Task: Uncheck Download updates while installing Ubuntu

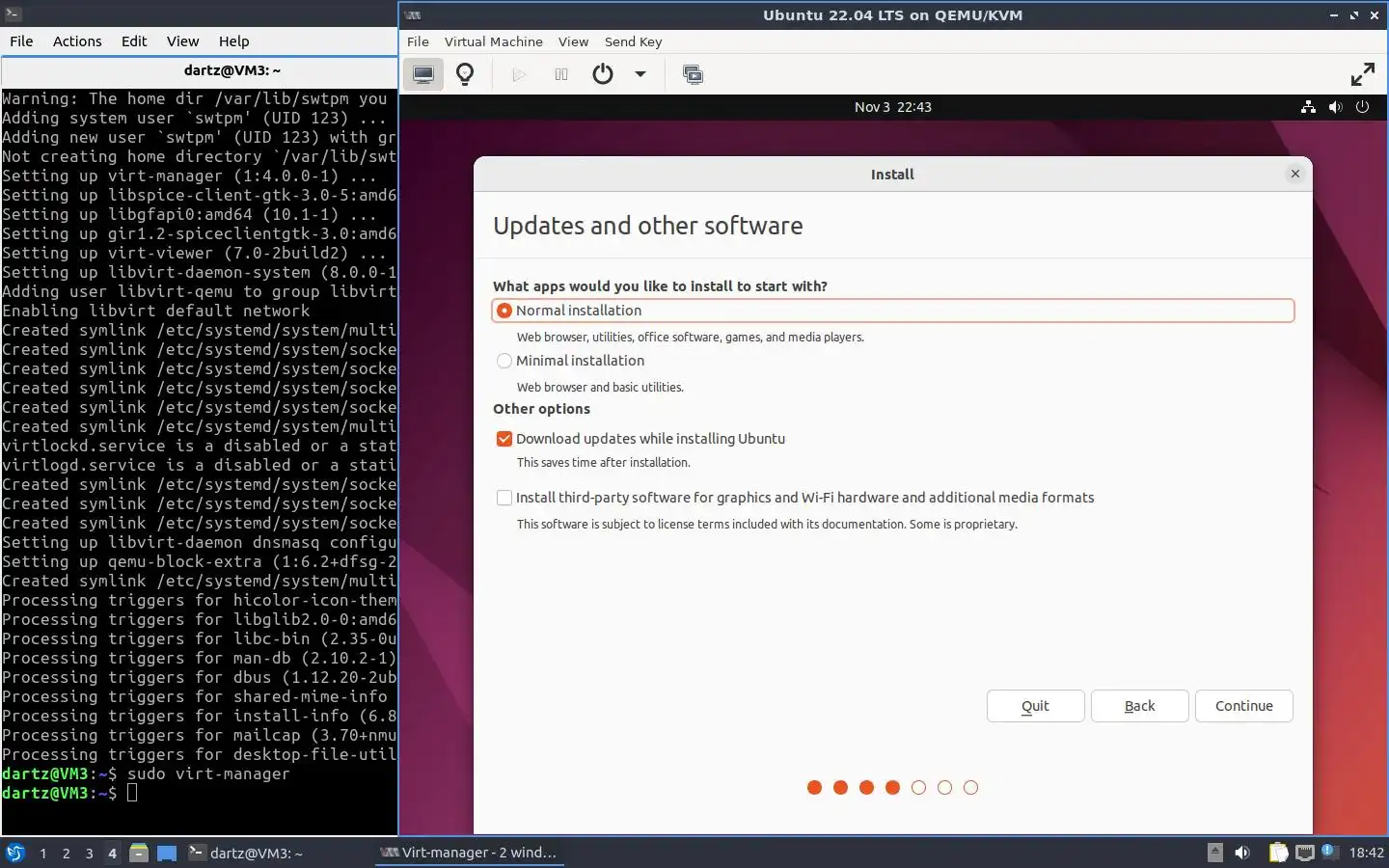Action: tap(504, 439)
